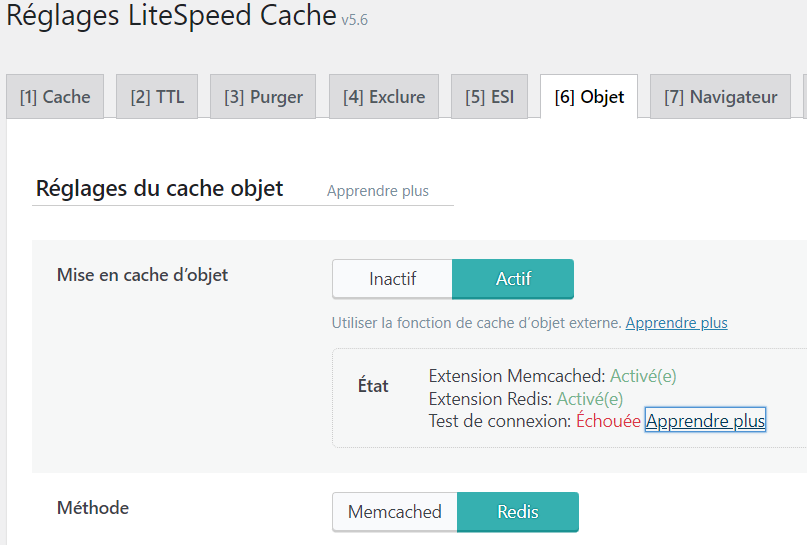Click the v5.6 version label

coord(355,20)
